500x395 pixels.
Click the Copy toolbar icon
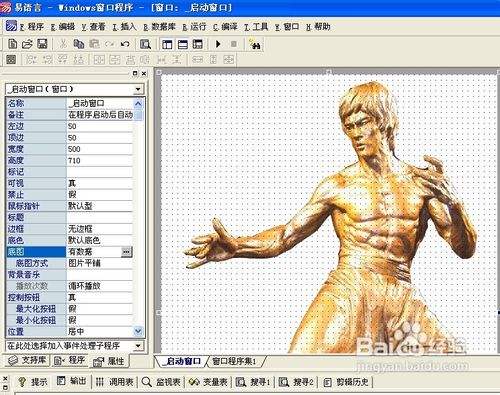click(x=79, y=44)
